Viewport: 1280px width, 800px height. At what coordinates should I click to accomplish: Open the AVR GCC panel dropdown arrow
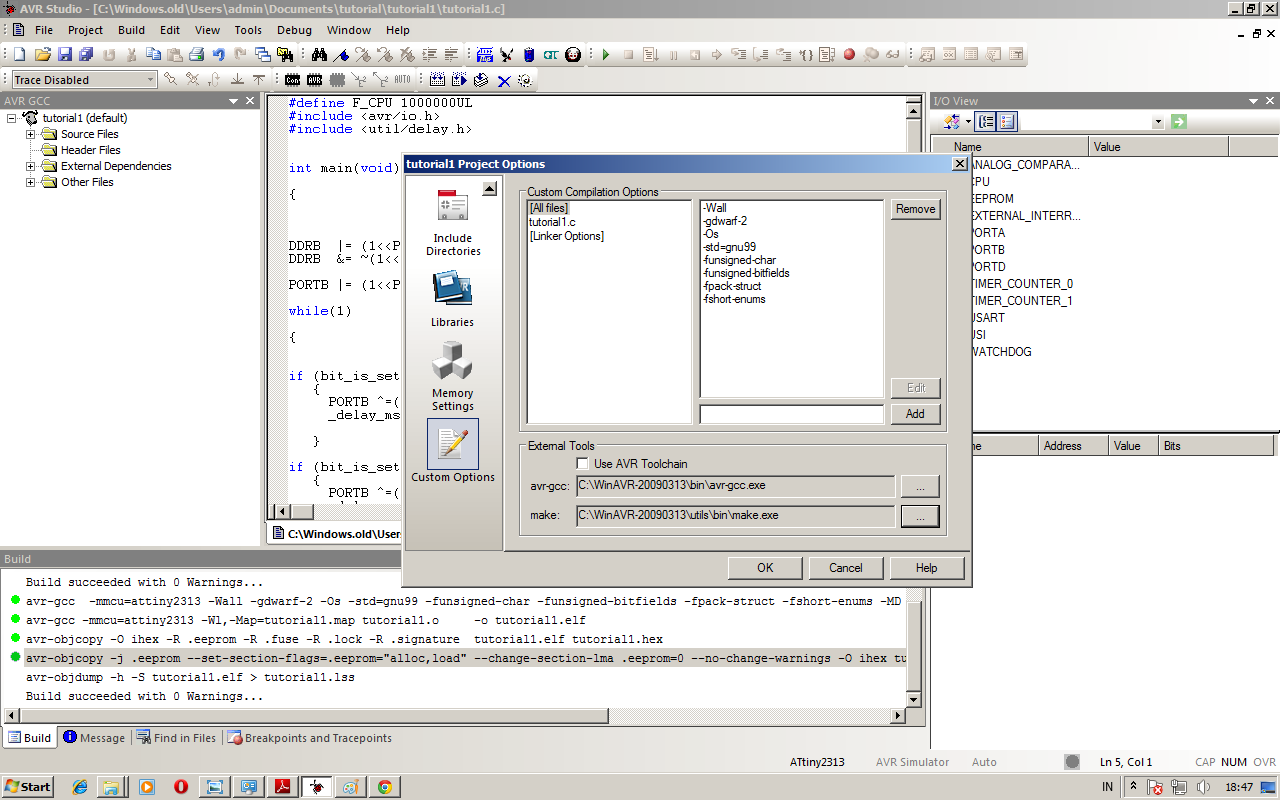pyautogui.click(x=233, y=101)
